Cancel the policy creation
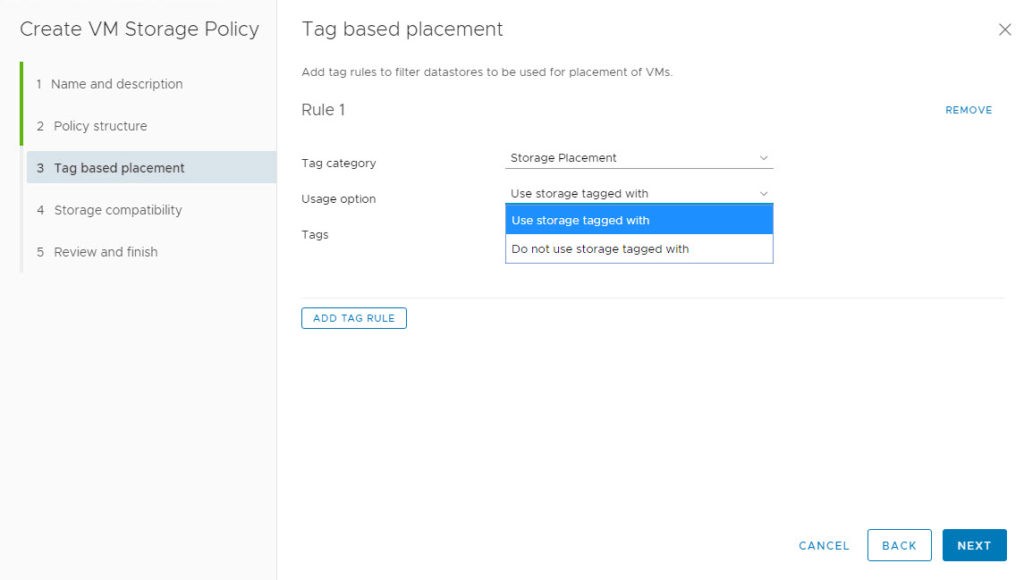Image resolution: width=1024 pixels, height=580 pixels. (823, 545)
